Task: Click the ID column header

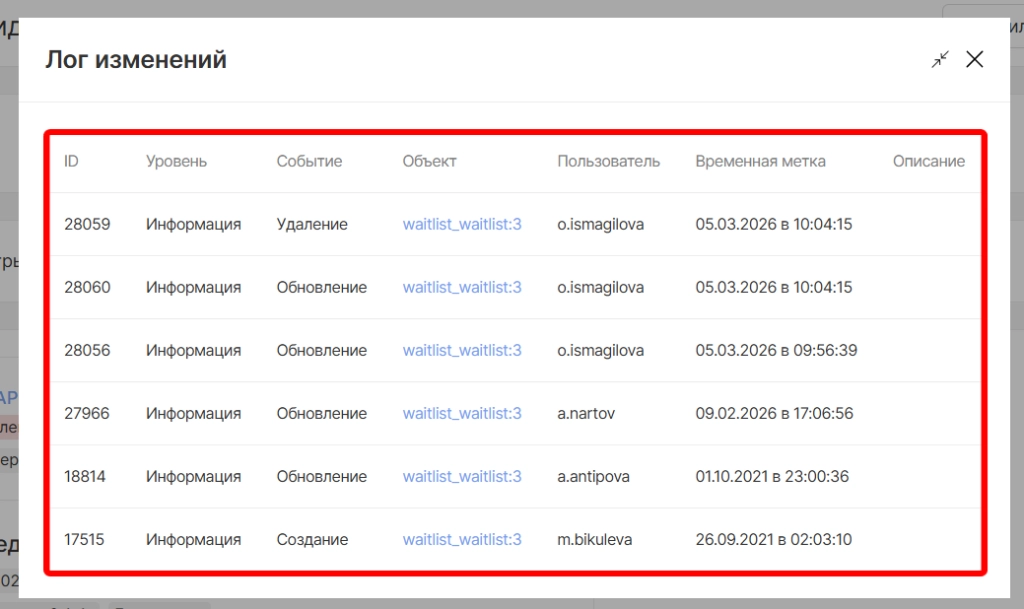Action: [72, 161]
